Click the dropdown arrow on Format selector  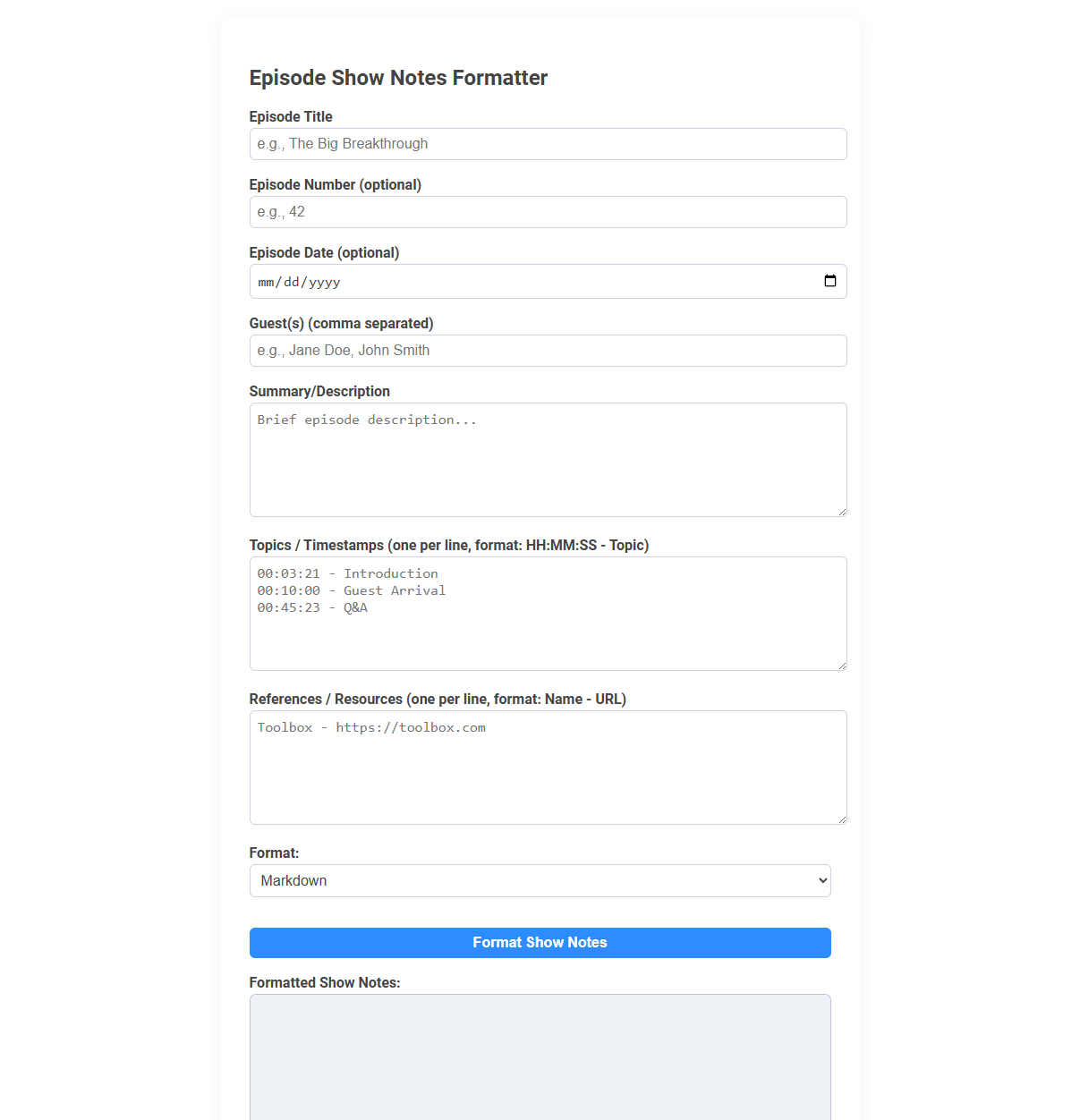819,880
